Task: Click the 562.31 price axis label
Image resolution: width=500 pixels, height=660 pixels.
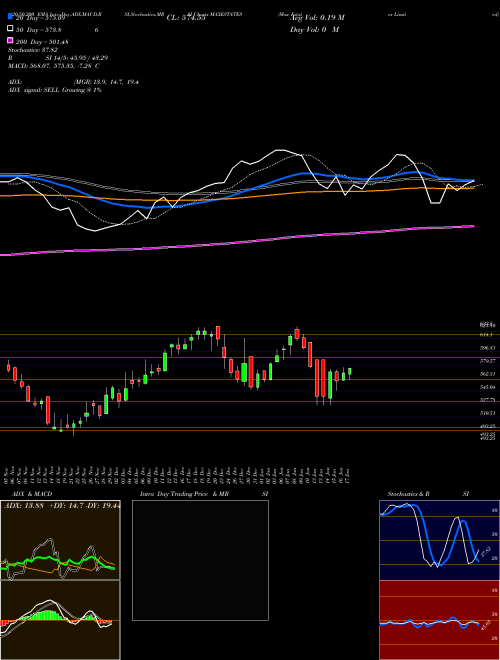Action: 487,374
